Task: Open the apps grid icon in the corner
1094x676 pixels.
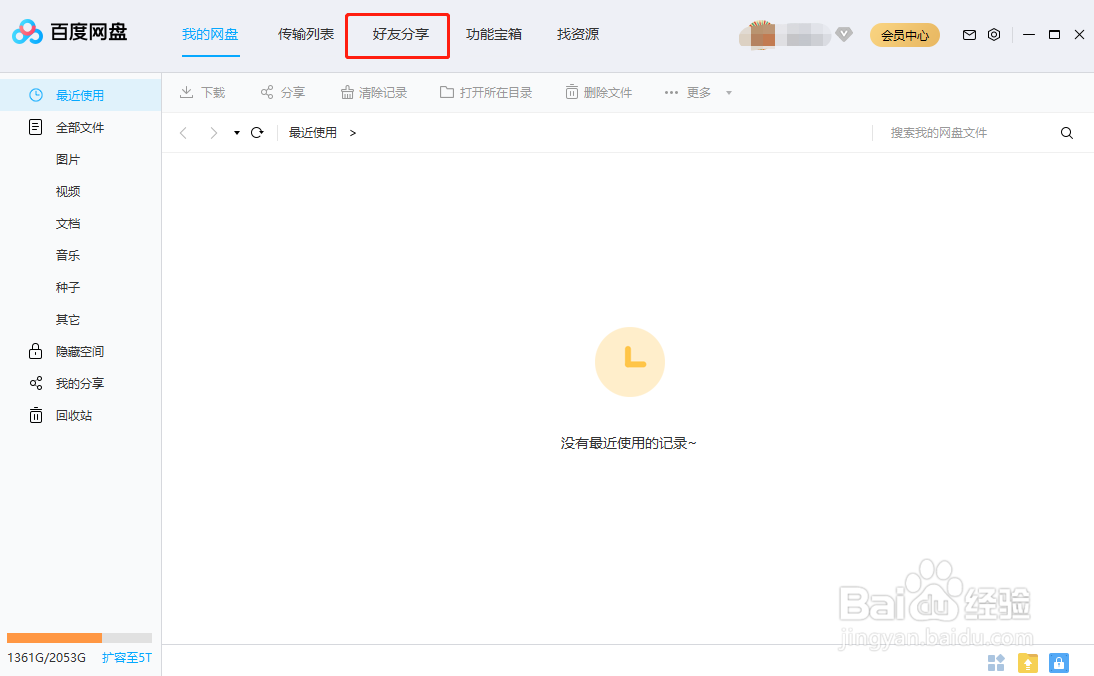Action: click(996, 663)
